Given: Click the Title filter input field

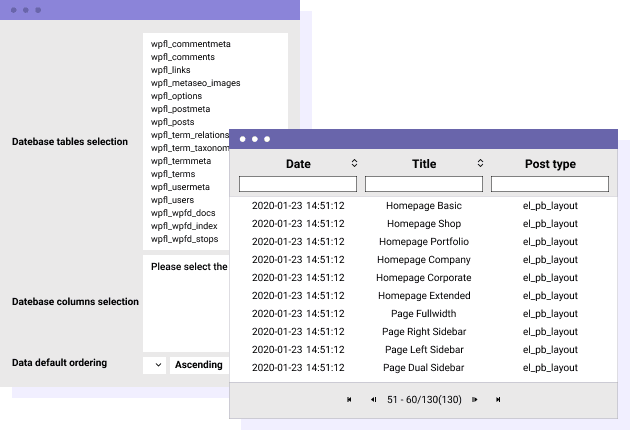Looking at the screenshot, I should (x=424, y=184).
